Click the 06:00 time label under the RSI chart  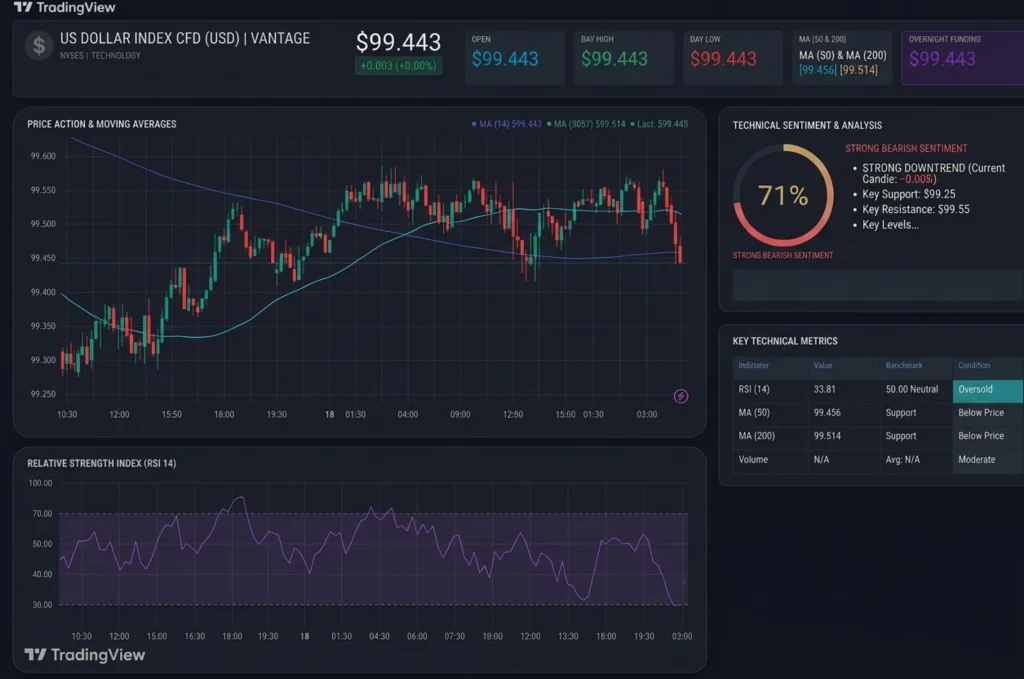point(417,637)
